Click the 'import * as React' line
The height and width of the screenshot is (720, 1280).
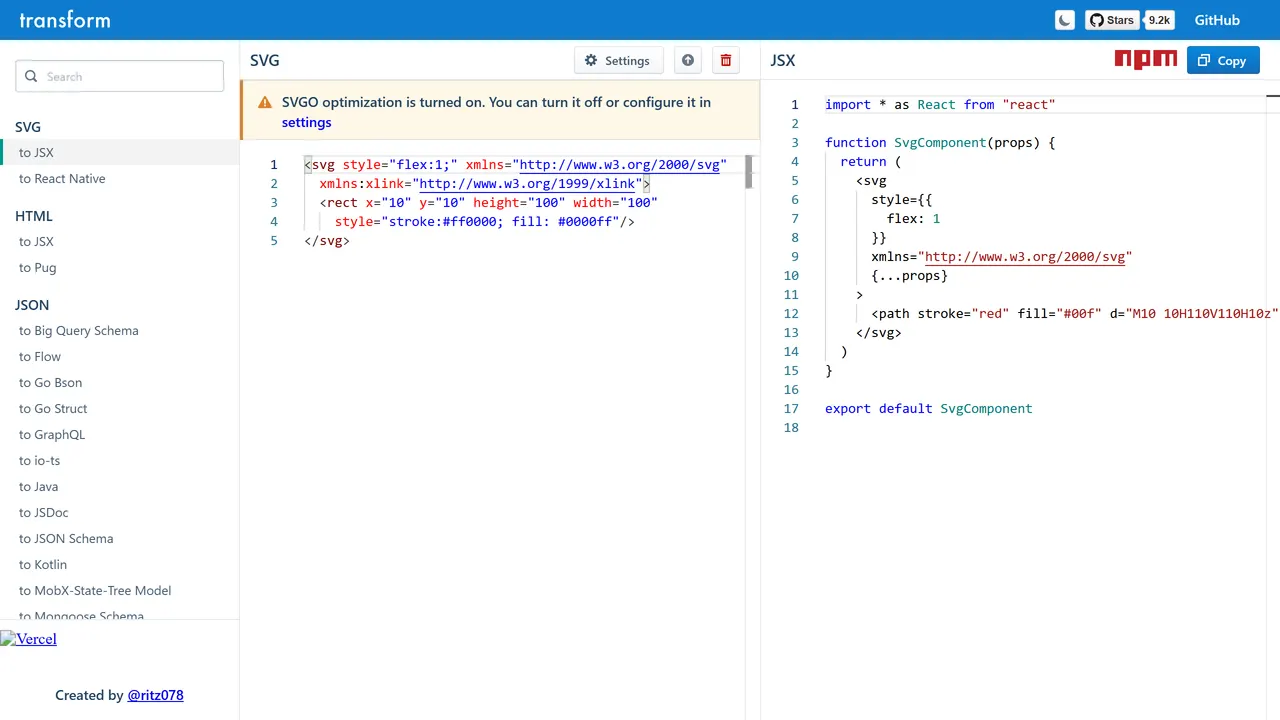[940, 104]
